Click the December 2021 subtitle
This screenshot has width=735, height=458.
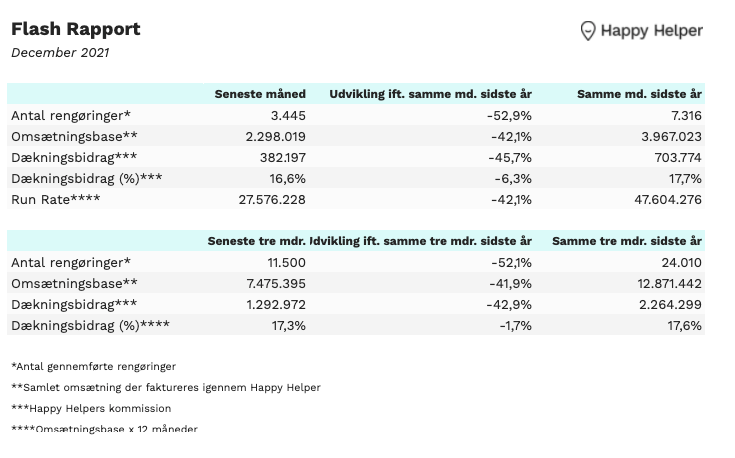tap(60, 53)
